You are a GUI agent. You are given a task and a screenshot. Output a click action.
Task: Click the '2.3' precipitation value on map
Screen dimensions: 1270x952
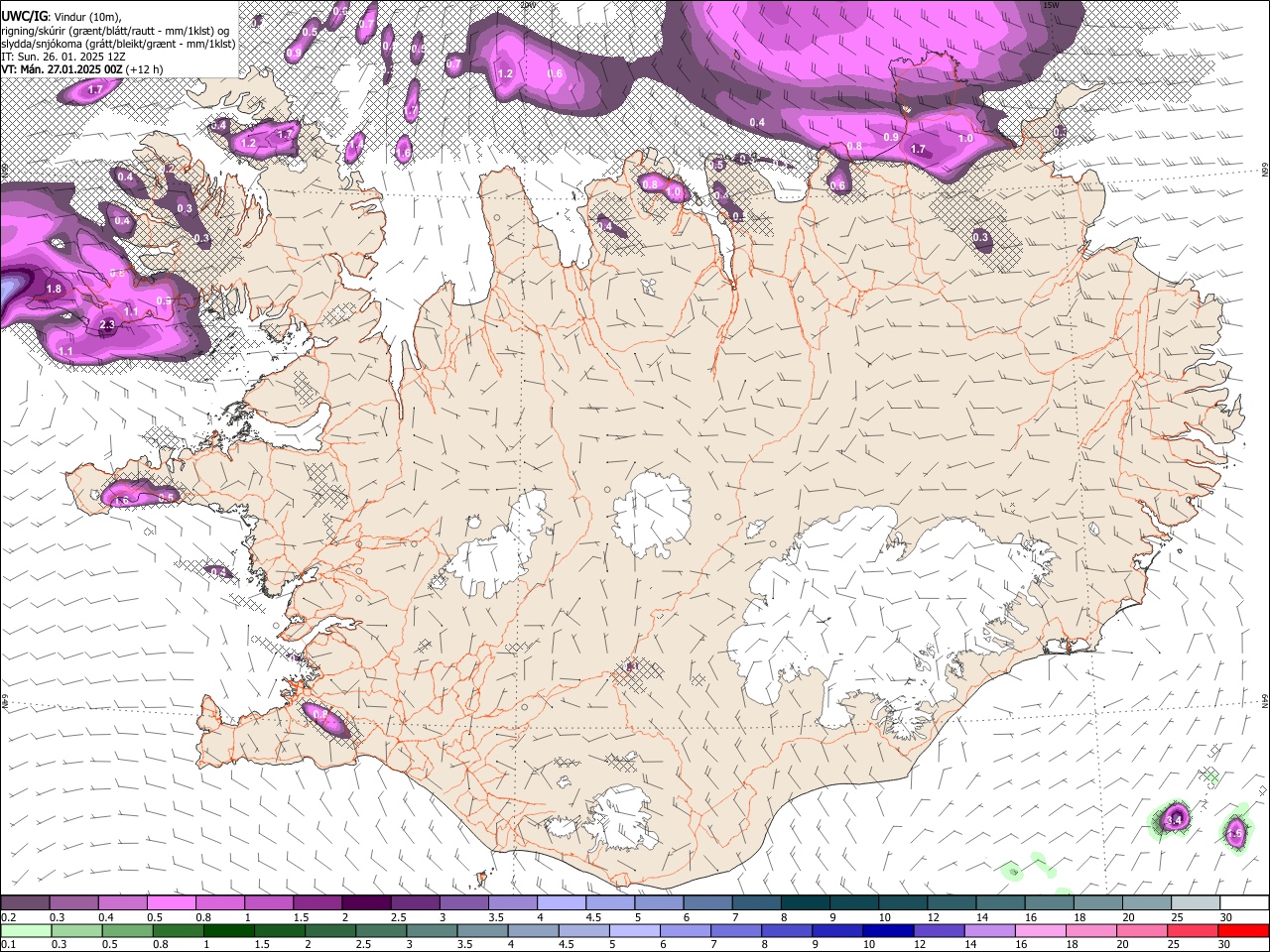click(x=108, y=324)
